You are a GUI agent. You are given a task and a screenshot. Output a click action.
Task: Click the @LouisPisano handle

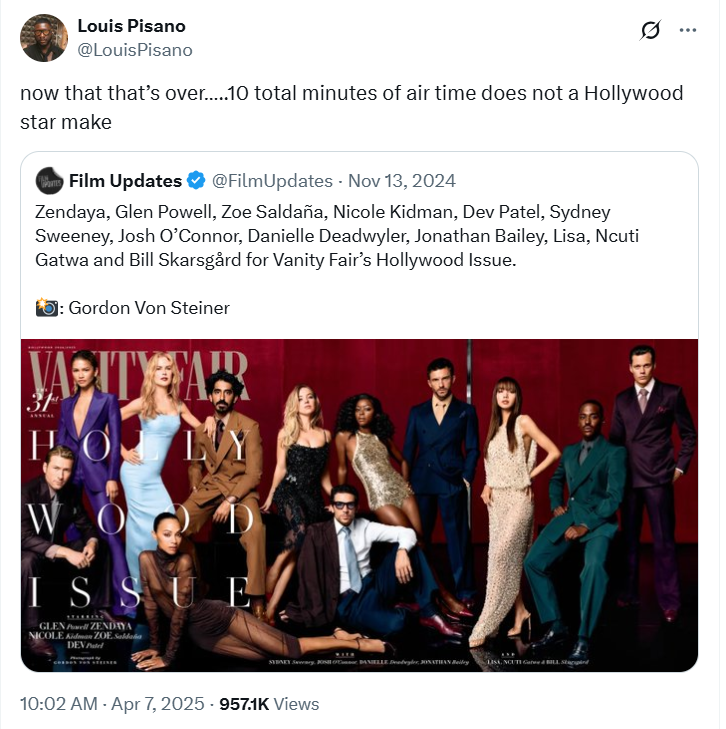tap(135, 49)
